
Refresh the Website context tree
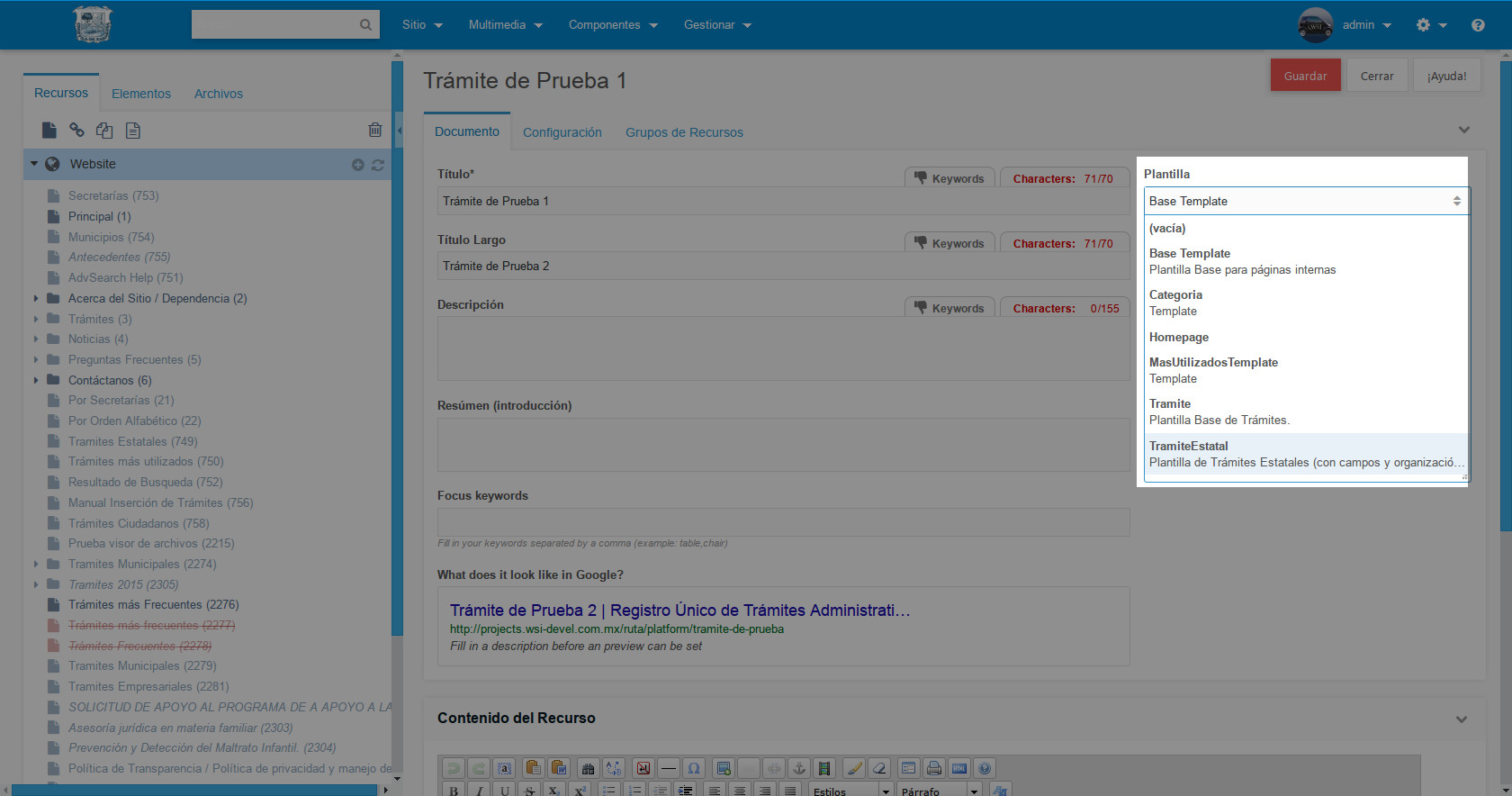378,165
